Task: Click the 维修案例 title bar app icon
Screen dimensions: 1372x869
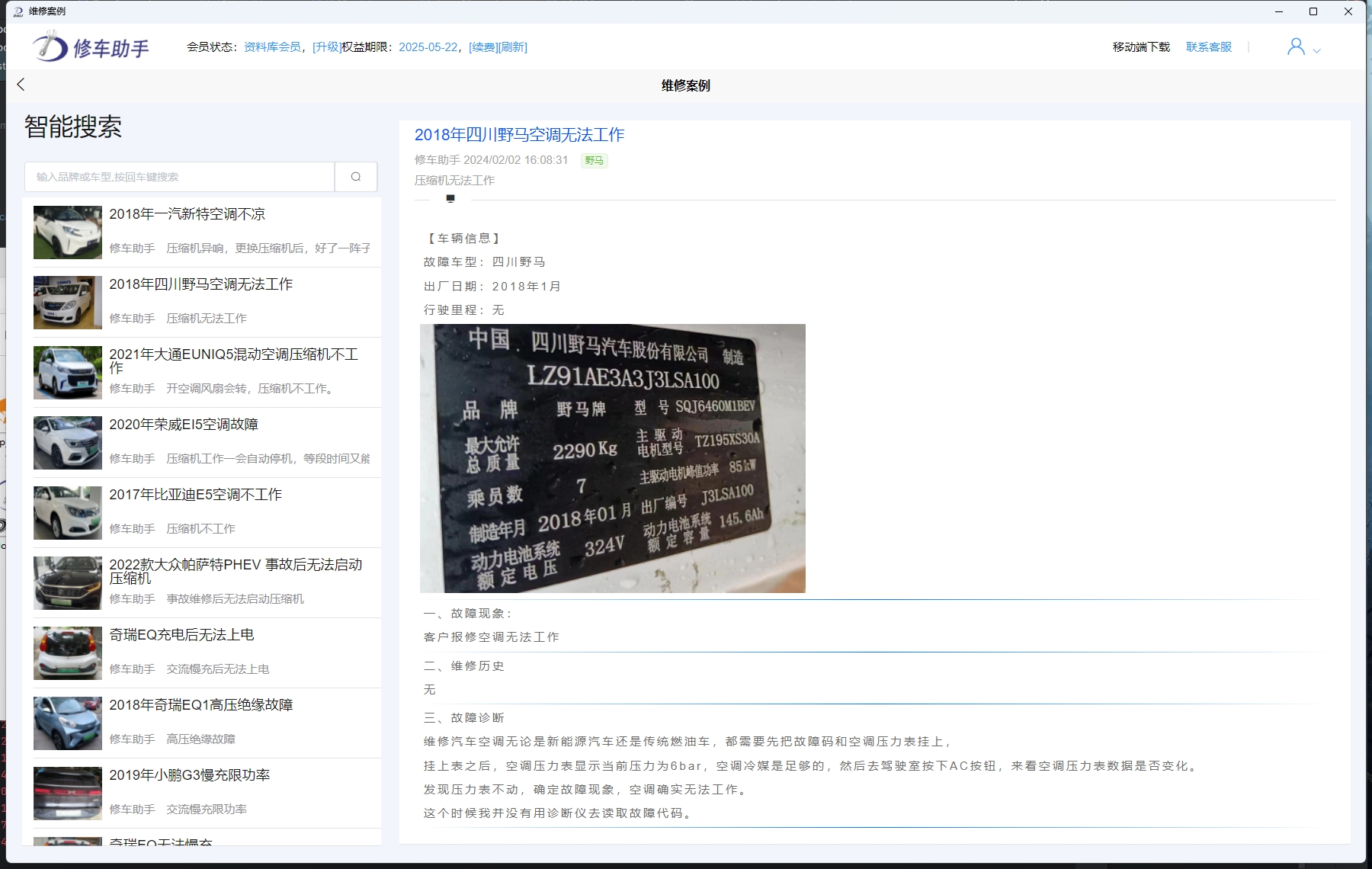Action: pos(18,11)
